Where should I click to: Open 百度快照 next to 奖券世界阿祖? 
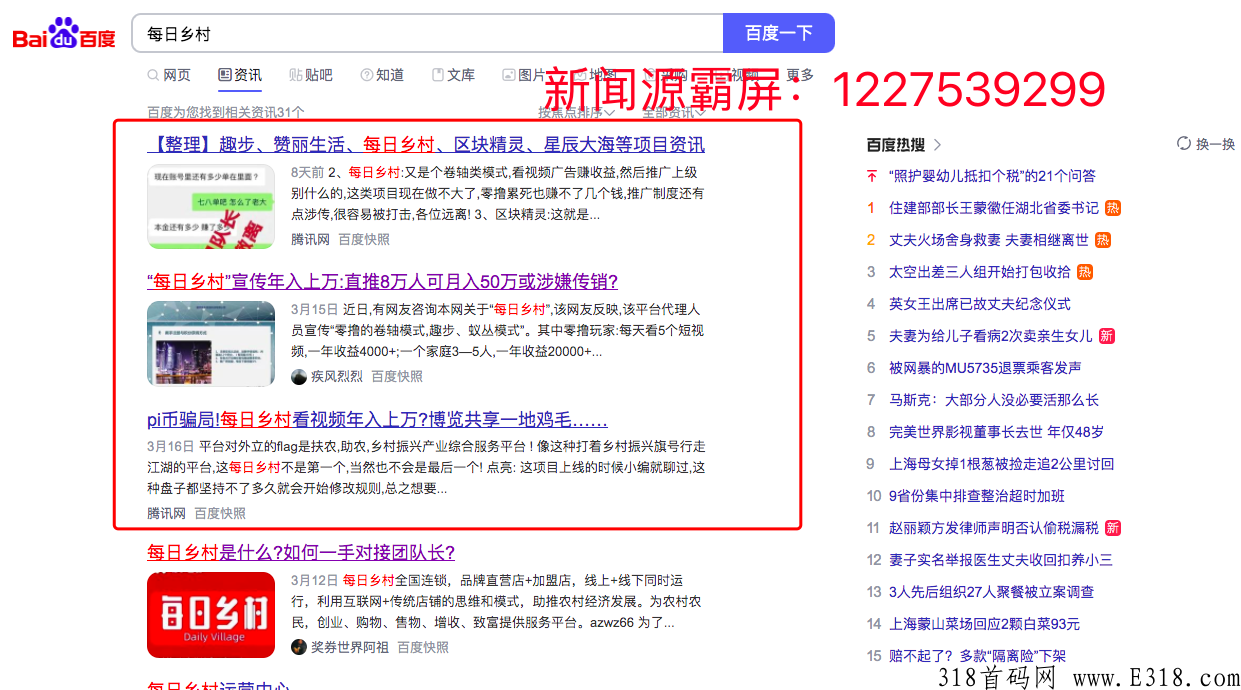pyautogui.click(x=423, y=648)
